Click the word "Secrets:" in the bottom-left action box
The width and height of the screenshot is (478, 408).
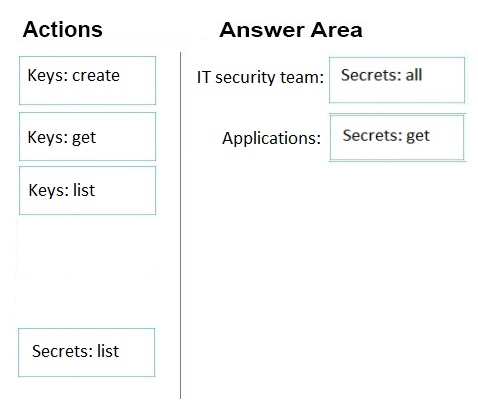click(x=62, y=351)
